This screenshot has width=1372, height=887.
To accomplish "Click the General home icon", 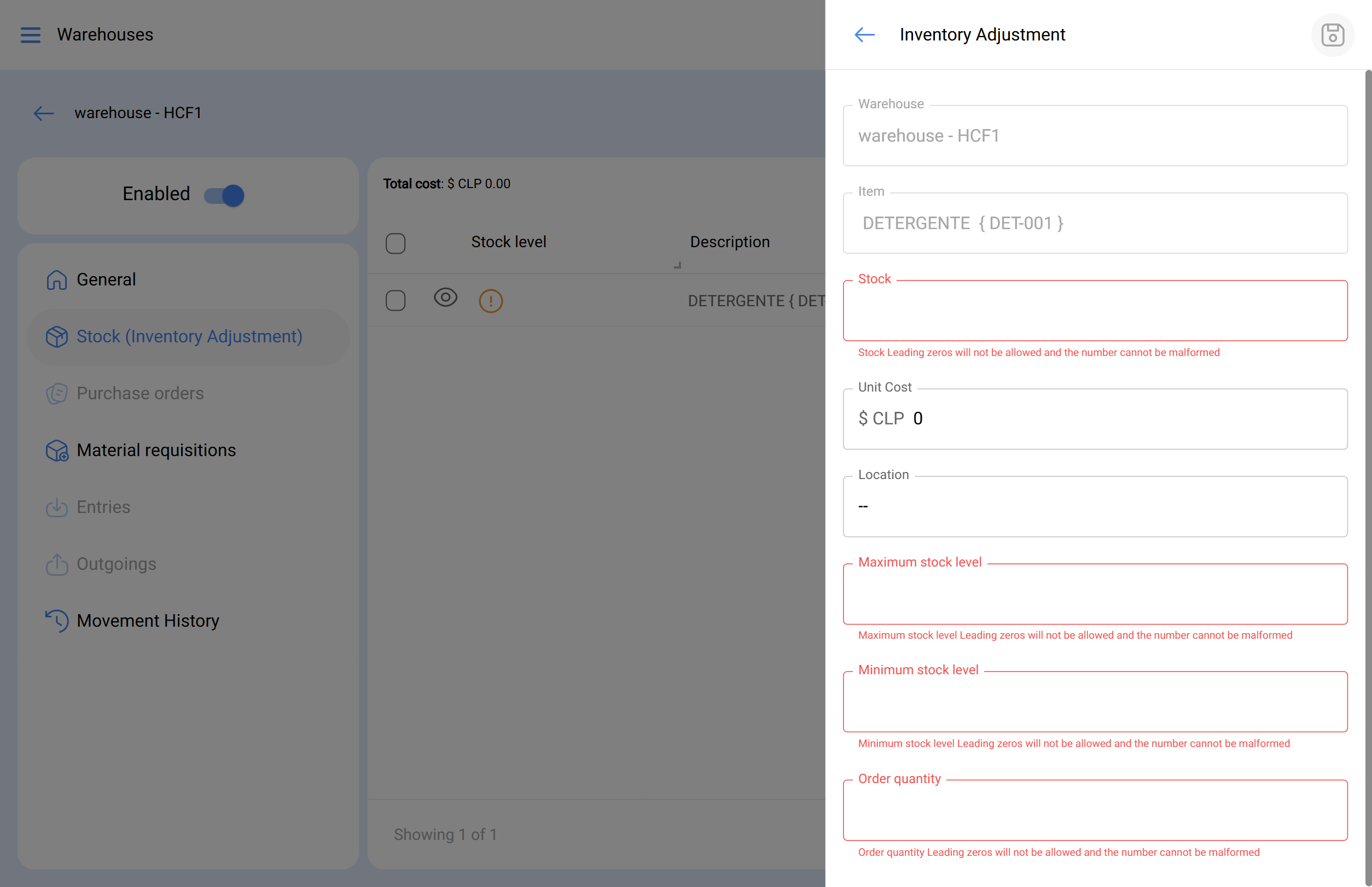I will point(57,280).
